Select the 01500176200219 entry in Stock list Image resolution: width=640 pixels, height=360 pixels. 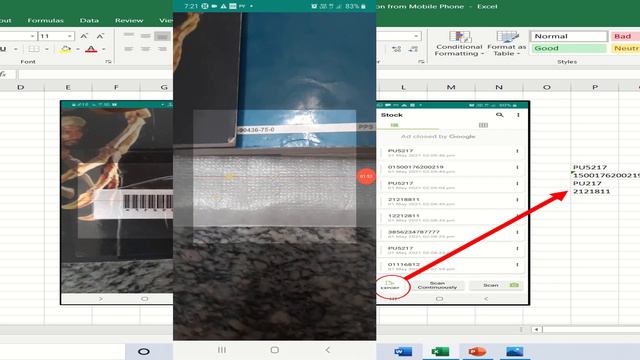point(451,169)
